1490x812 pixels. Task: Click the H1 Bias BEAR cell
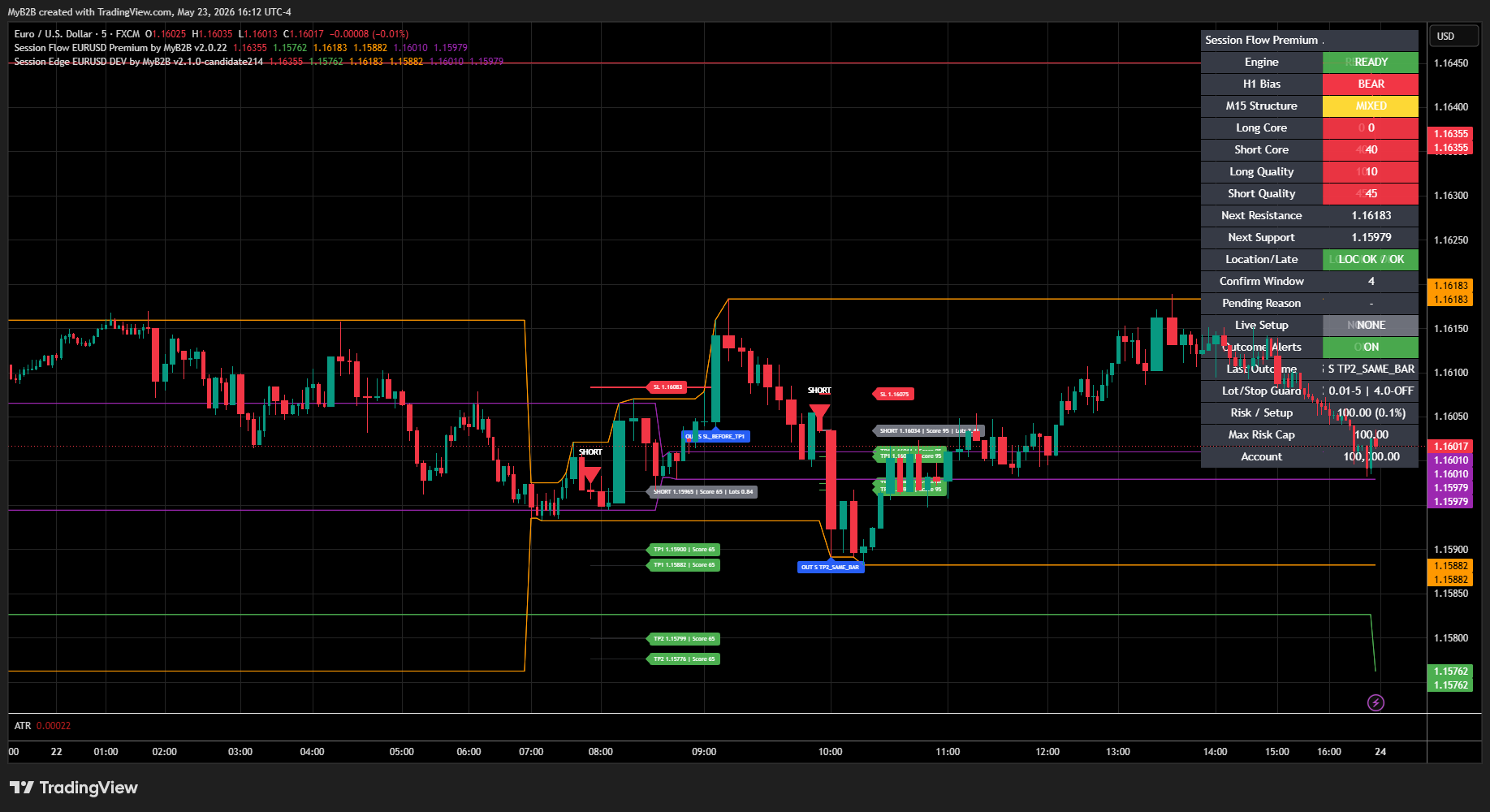click(x=1371, y=84)
